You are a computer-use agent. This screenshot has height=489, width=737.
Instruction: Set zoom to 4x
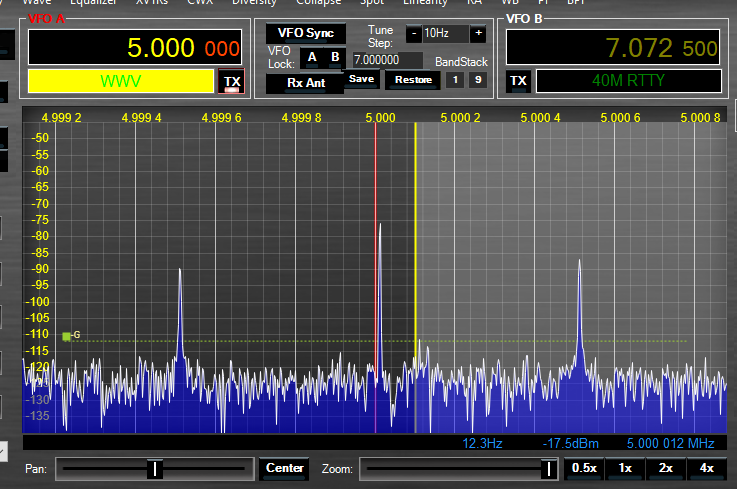[x=706, y=468]
